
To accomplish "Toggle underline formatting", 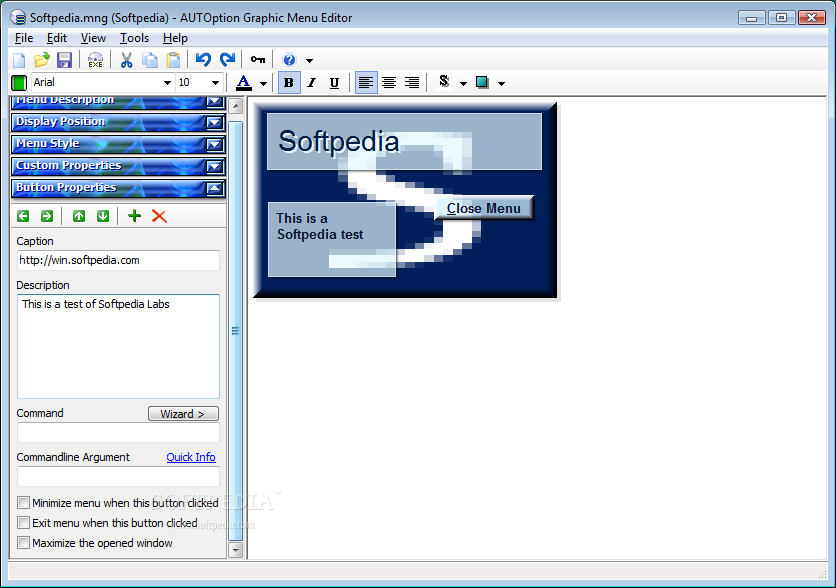I will (x=334, y=83).
